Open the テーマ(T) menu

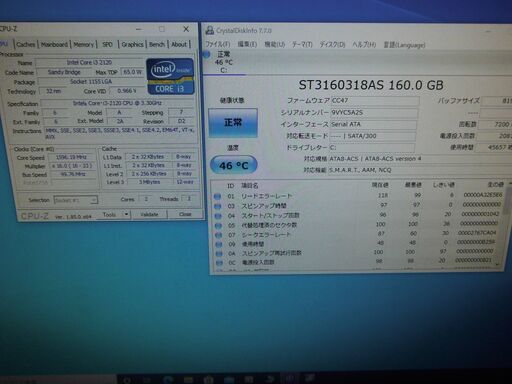click(302, 44)
